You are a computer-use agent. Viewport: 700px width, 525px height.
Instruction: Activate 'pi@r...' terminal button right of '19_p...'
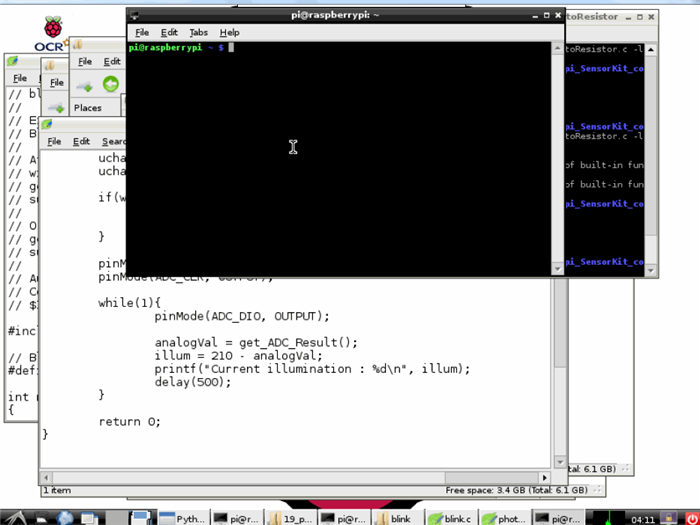pyautogui.click(x=344, y=518)
